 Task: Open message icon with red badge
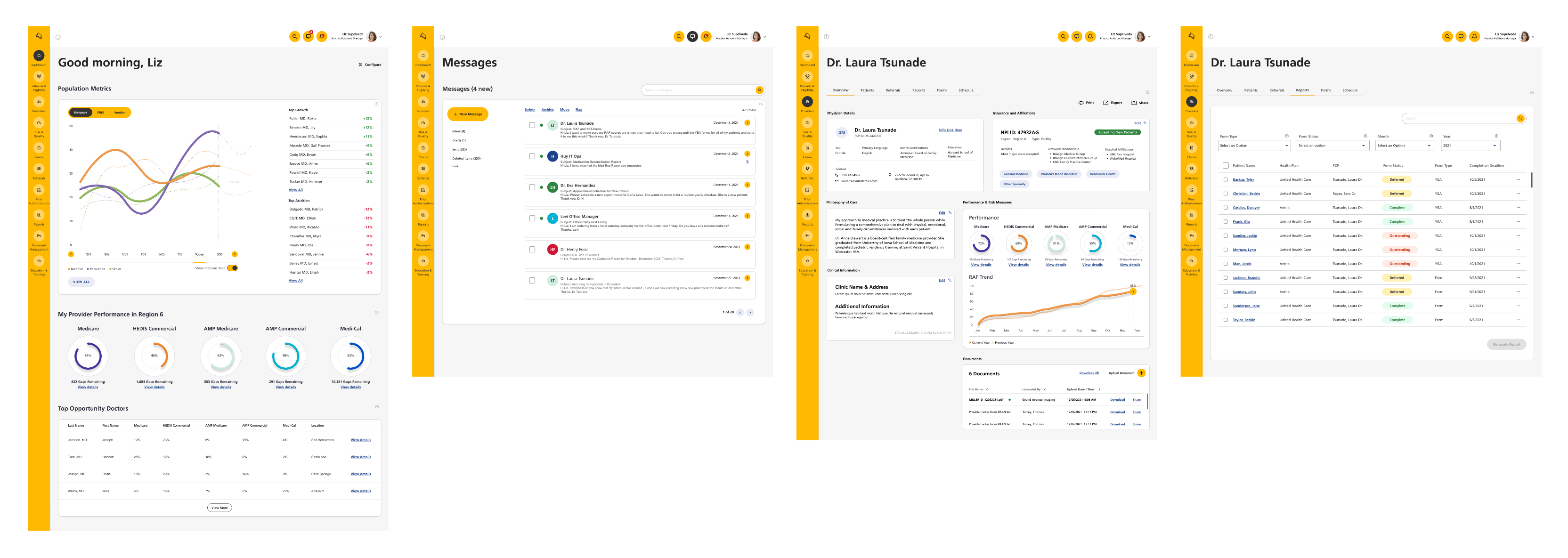308,37
